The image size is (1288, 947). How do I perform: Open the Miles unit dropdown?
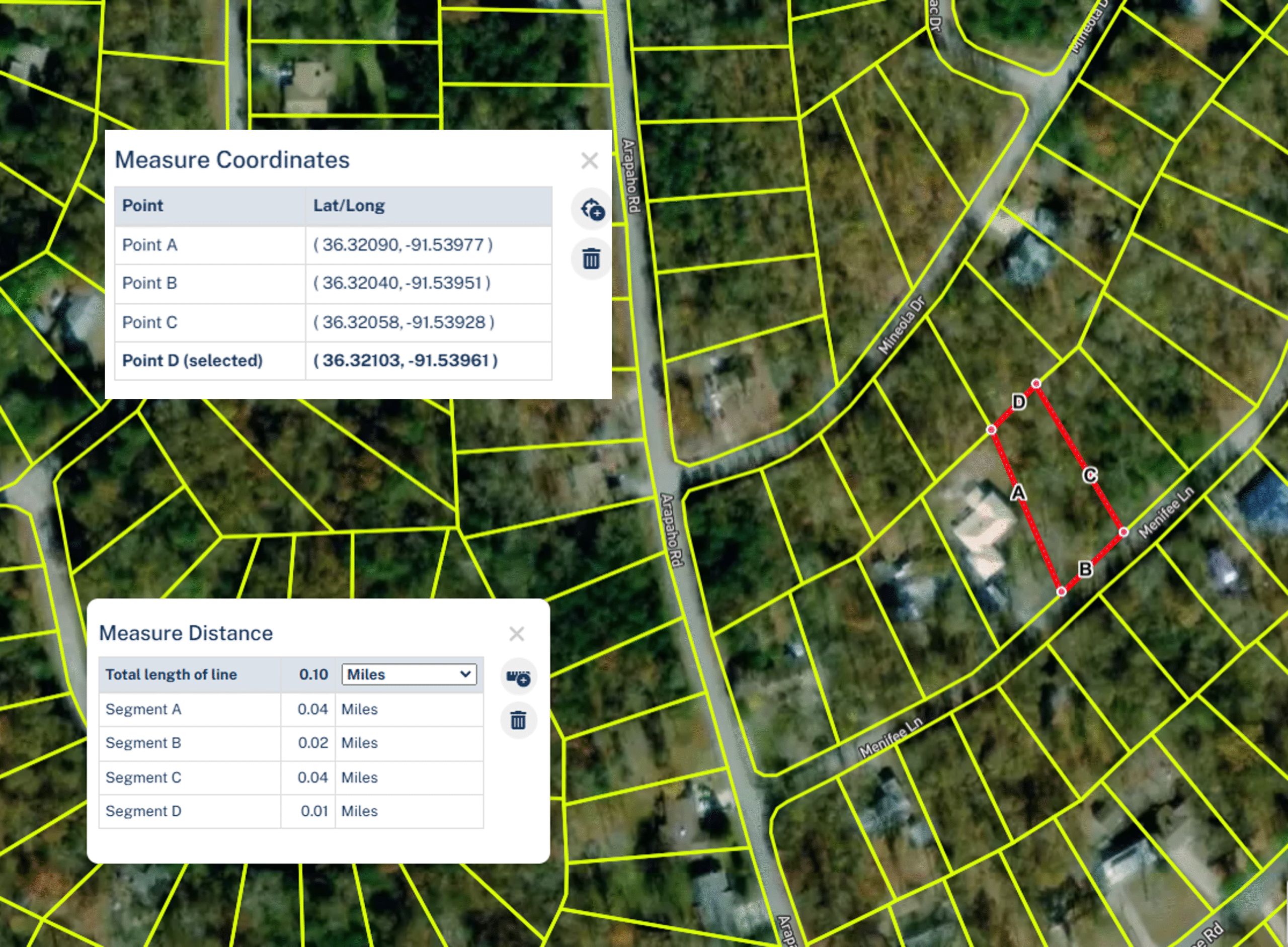409,674
